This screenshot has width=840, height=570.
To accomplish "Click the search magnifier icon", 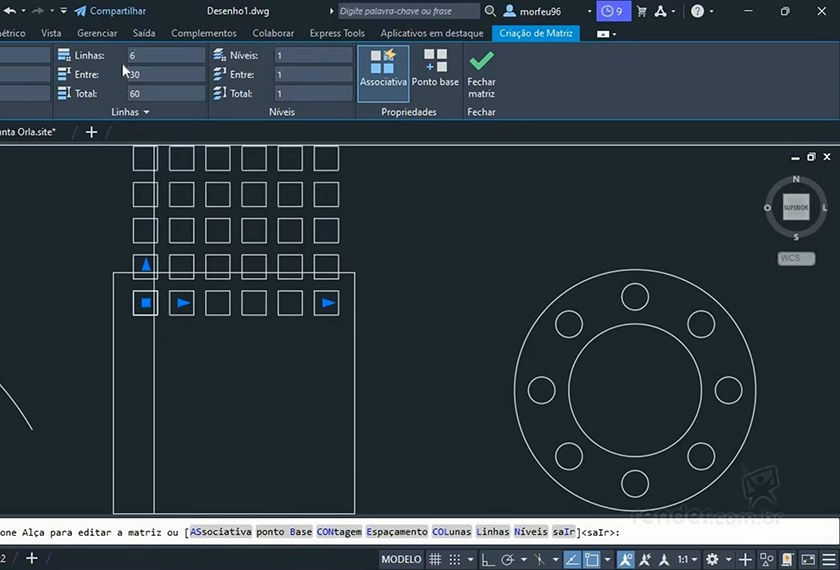I will (x=490, y=11).
